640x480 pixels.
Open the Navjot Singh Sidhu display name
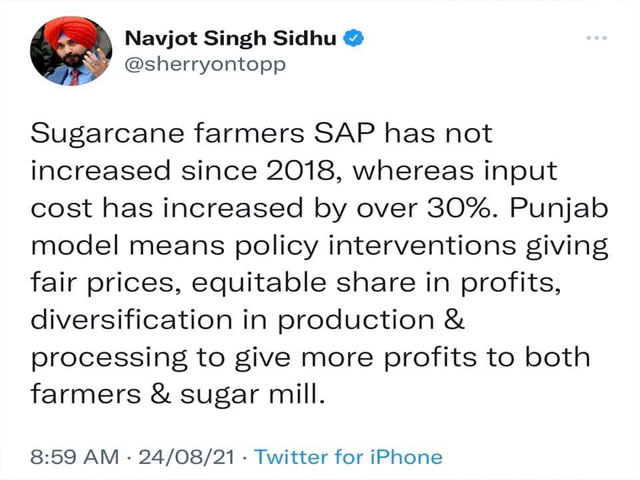pyautogui.click(x=231, y=39)
